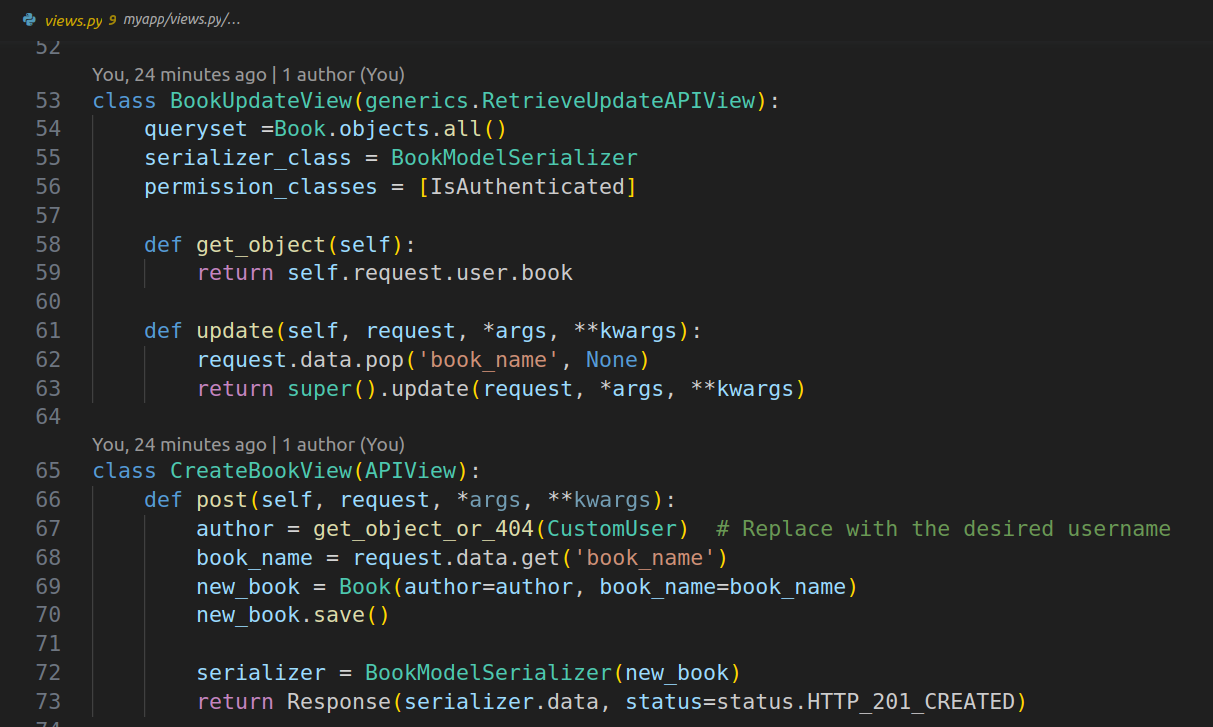The width and height of the screenshot is (1213, 727).
Task: Open the CodeLens authorship above CreateBookView
Action: coord(248,444)
